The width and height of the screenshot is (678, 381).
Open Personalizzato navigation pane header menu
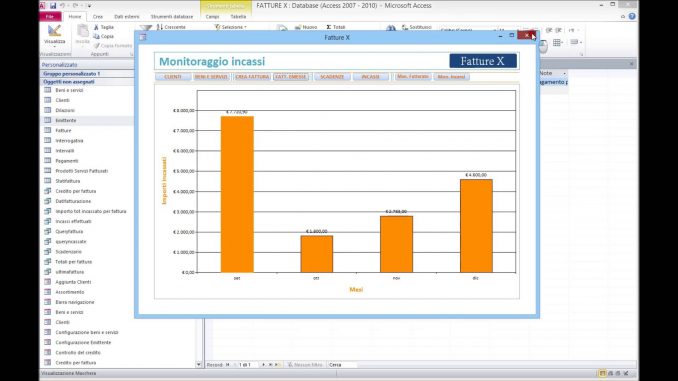point(86,64)
